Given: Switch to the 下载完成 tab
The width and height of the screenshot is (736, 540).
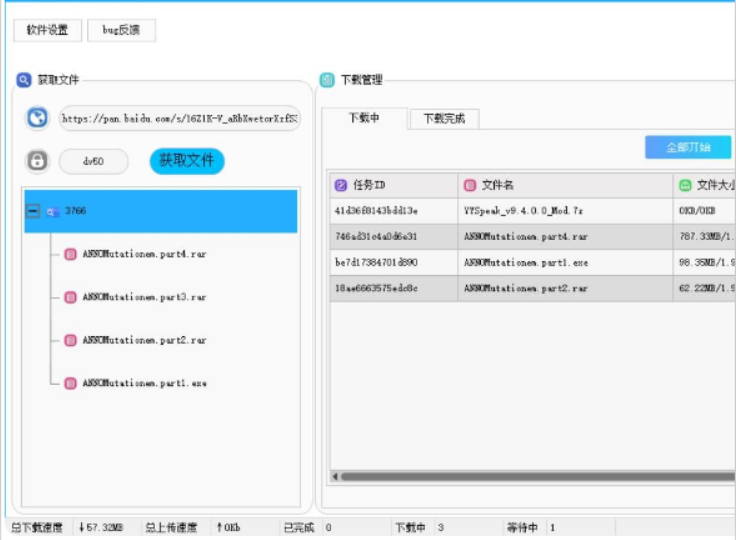Looking at the screenshot, I should 444,119.
